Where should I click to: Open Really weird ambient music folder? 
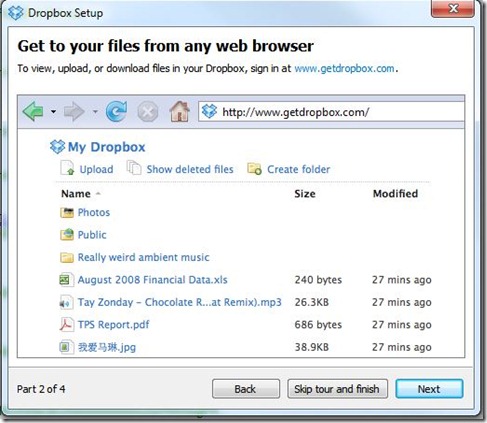(143, 257)
